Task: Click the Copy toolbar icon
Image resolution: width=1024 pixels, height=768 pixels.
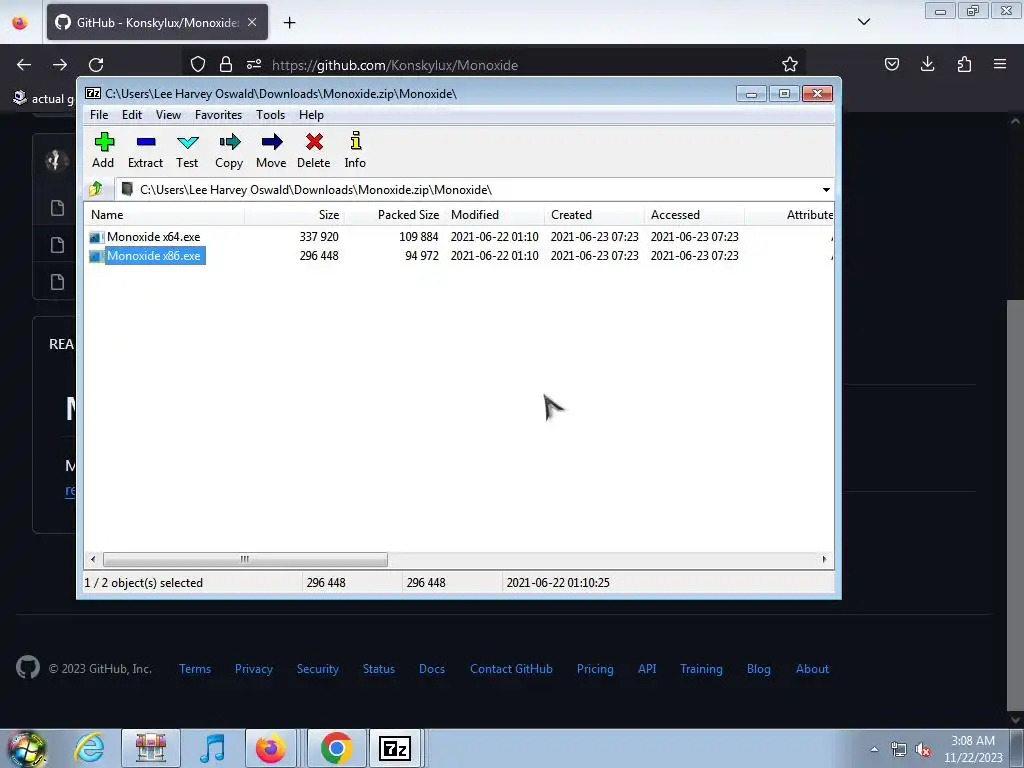Action: pyautogui.click(x=229, y=151)
